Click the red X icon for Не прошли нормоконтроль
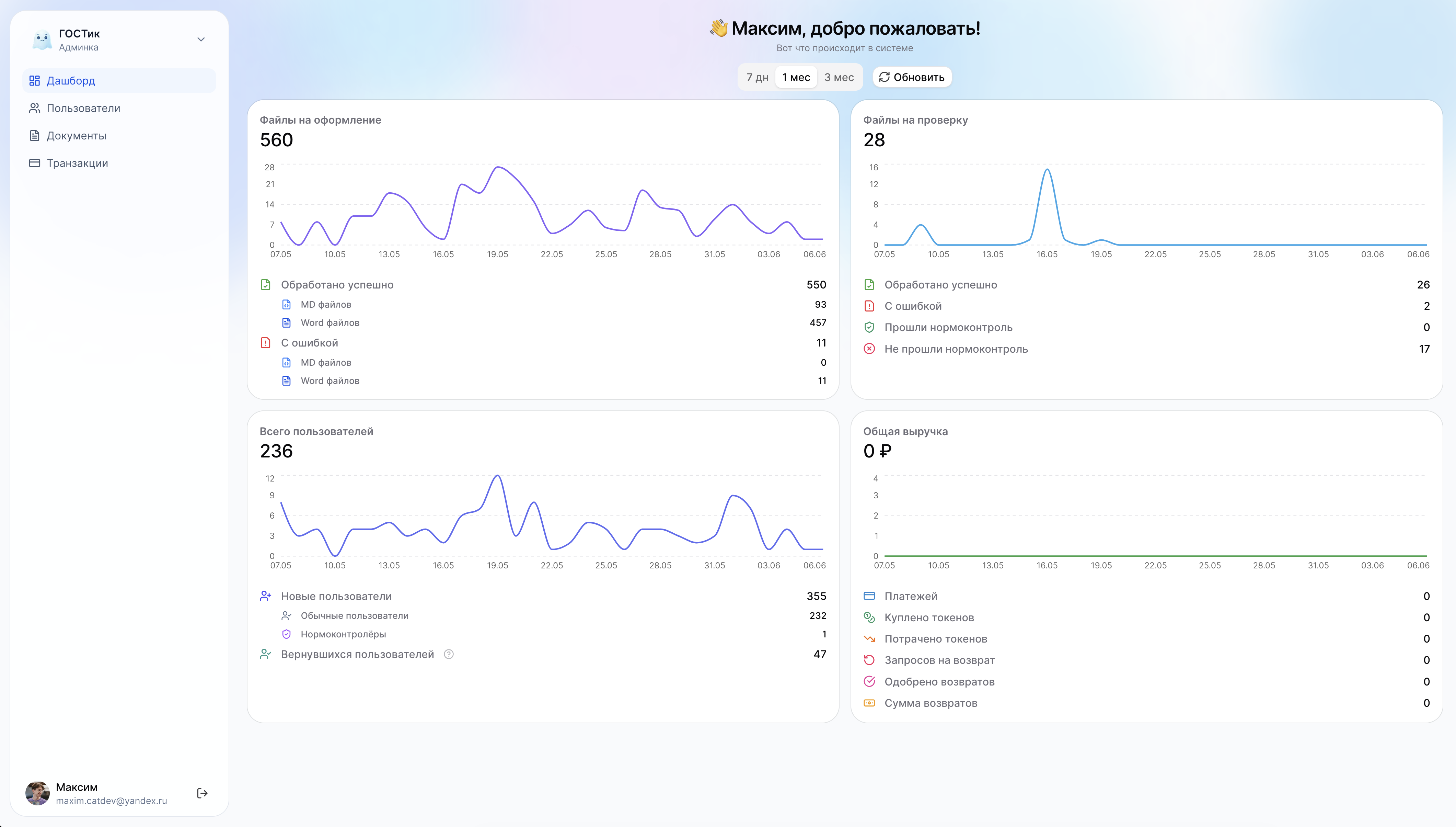Image resolution: width=1456 pixels, height=827 pixels. (x=869, y=349)
